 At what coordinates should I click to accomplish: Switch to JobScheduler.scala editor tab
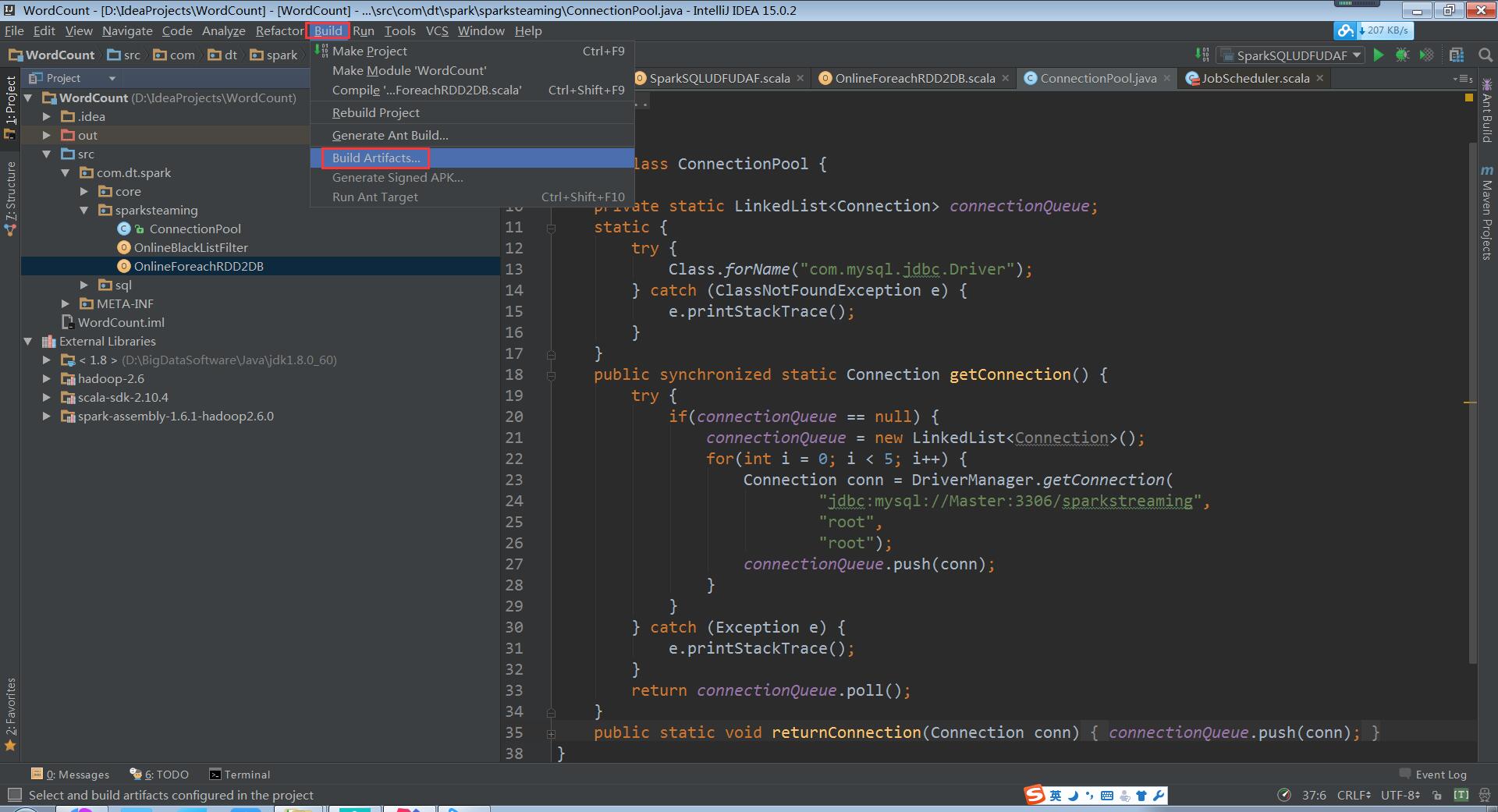(x=1255, y=78)
